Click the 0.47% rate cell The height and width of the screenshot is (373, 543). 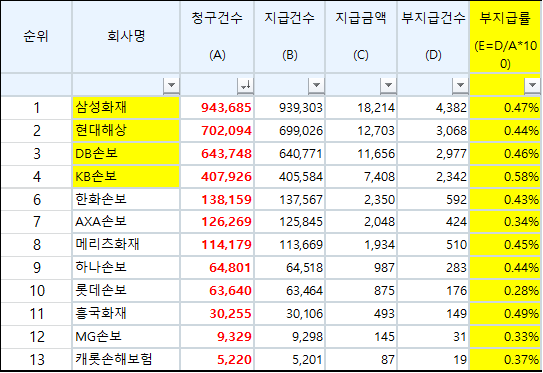click(505, 108)
